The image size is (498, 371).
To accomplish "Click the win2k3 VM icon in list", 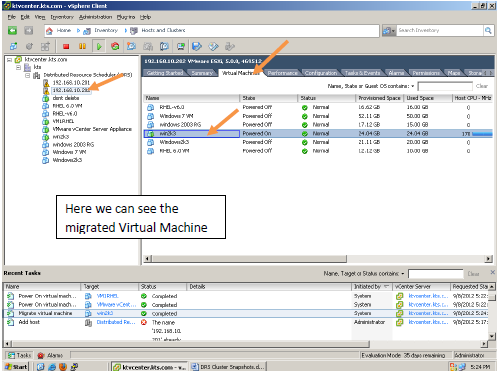I will 151,133.
